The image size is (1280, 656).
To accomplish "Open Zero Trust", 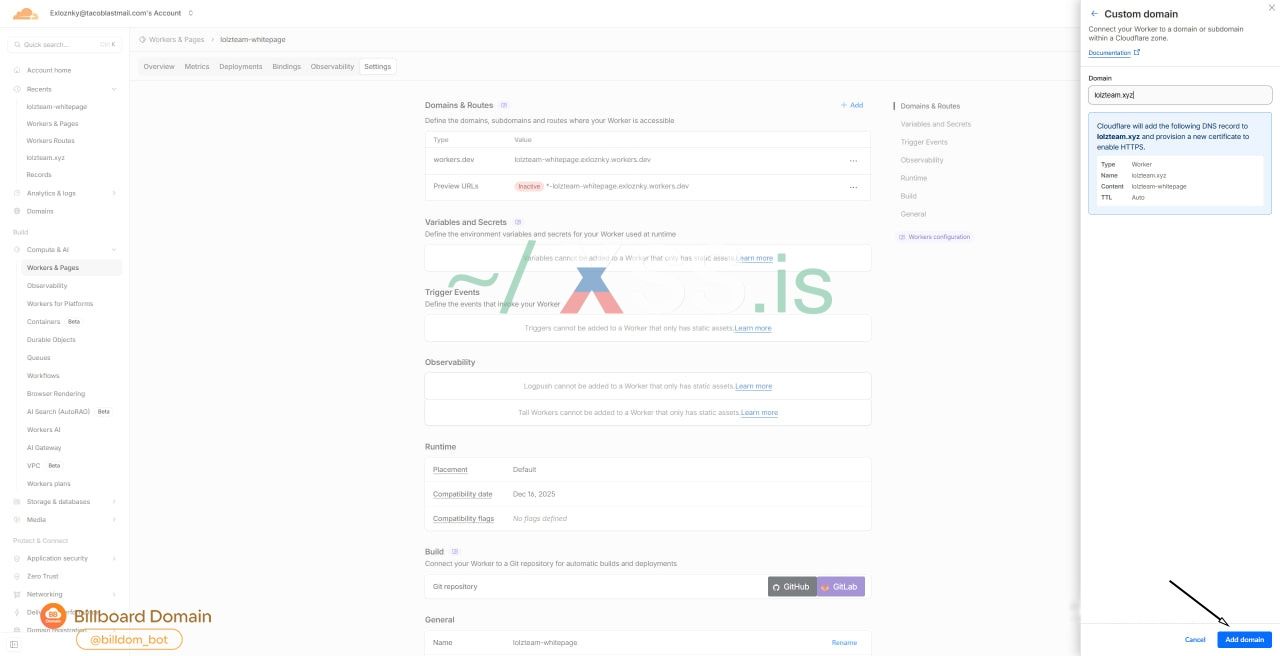I will click(43, 576).
